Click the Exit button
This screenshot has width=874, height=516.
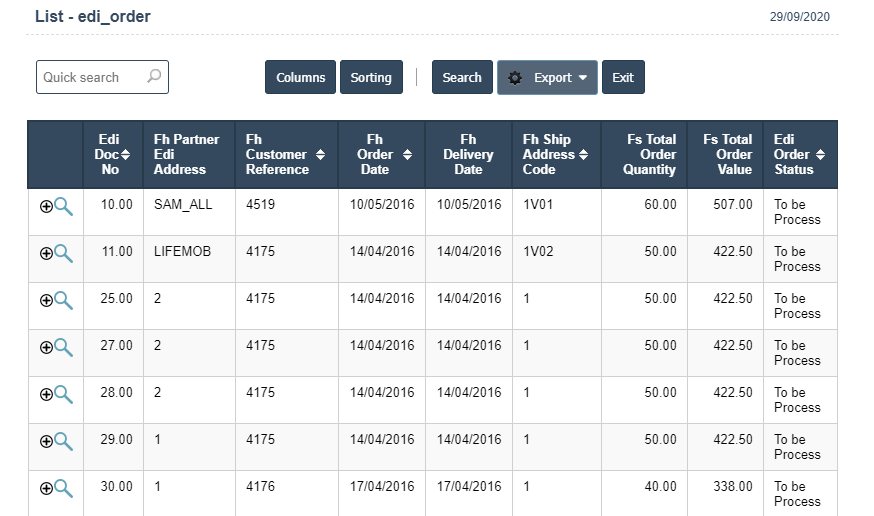[x=623, y=78]
